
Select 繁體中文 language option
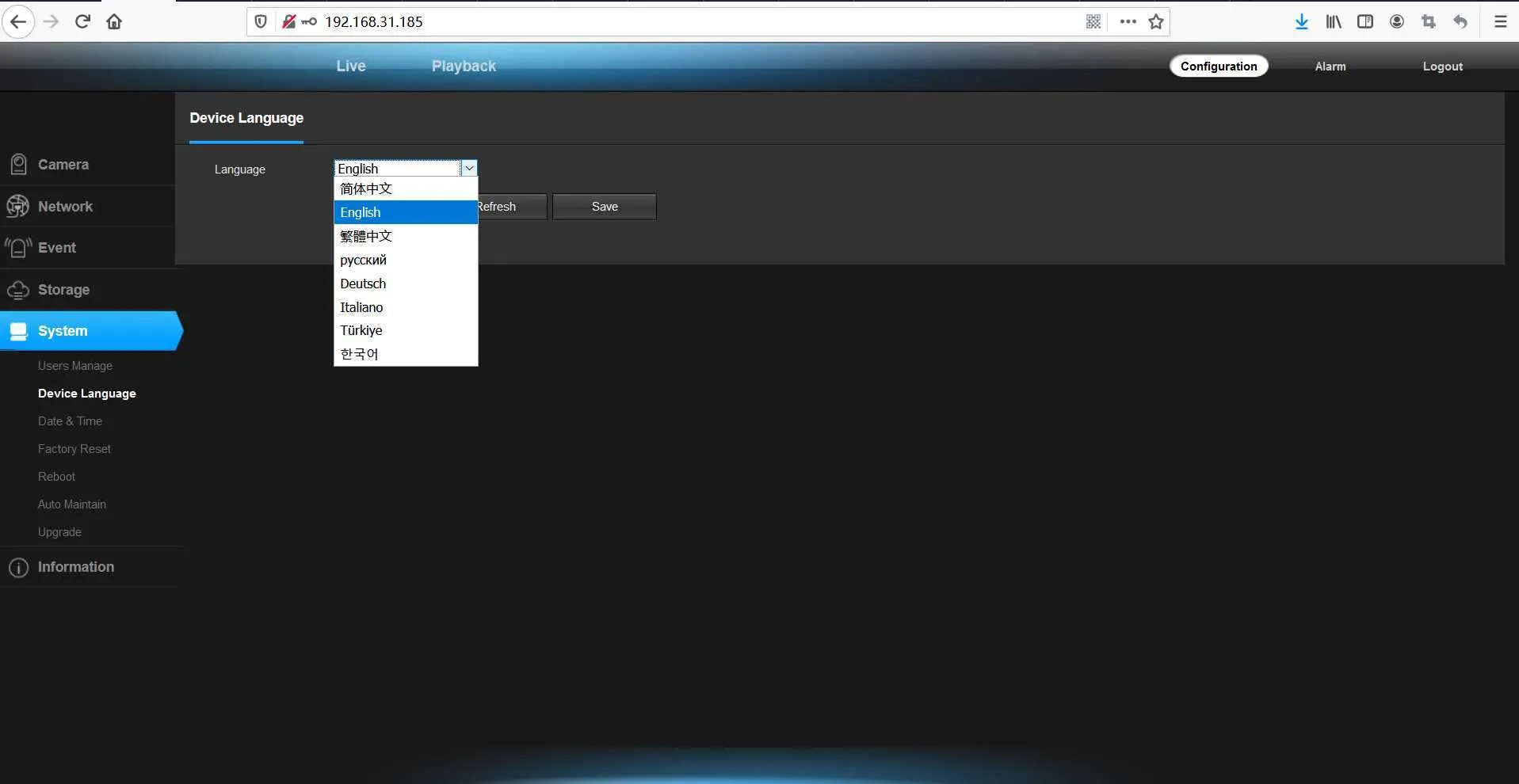pos(406,236)
